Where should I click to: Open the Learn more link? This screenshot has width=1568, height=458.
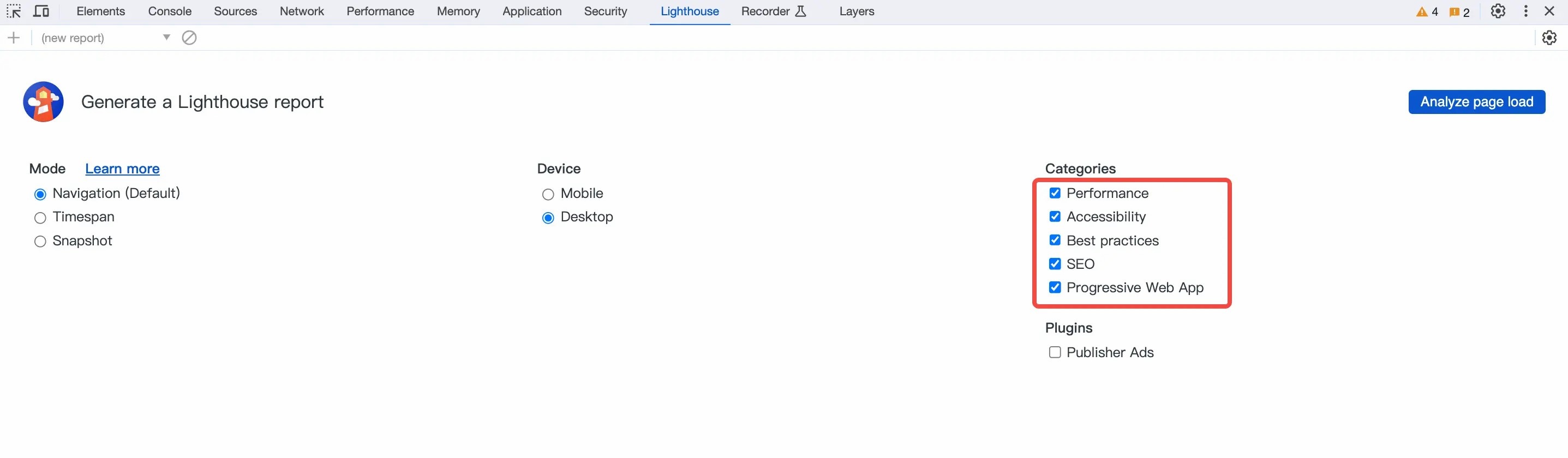122,169
